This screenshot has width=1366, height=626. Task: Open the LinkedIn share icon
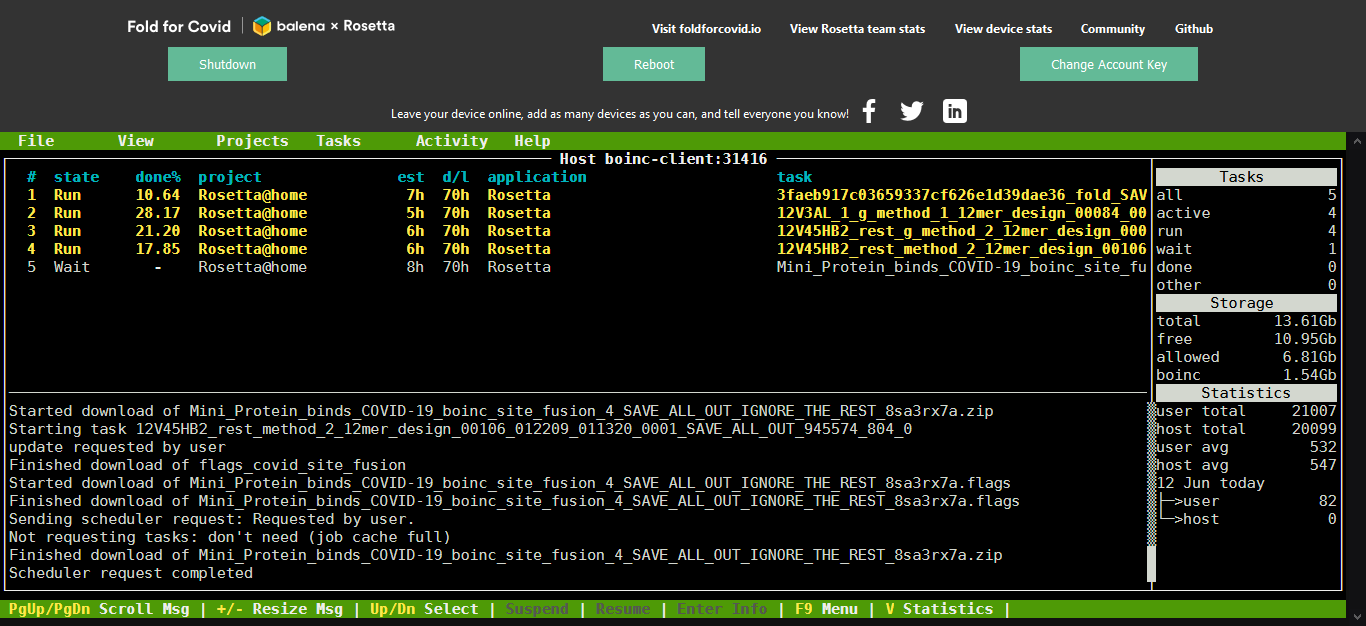pyautogui.click(x=955, y=111)
